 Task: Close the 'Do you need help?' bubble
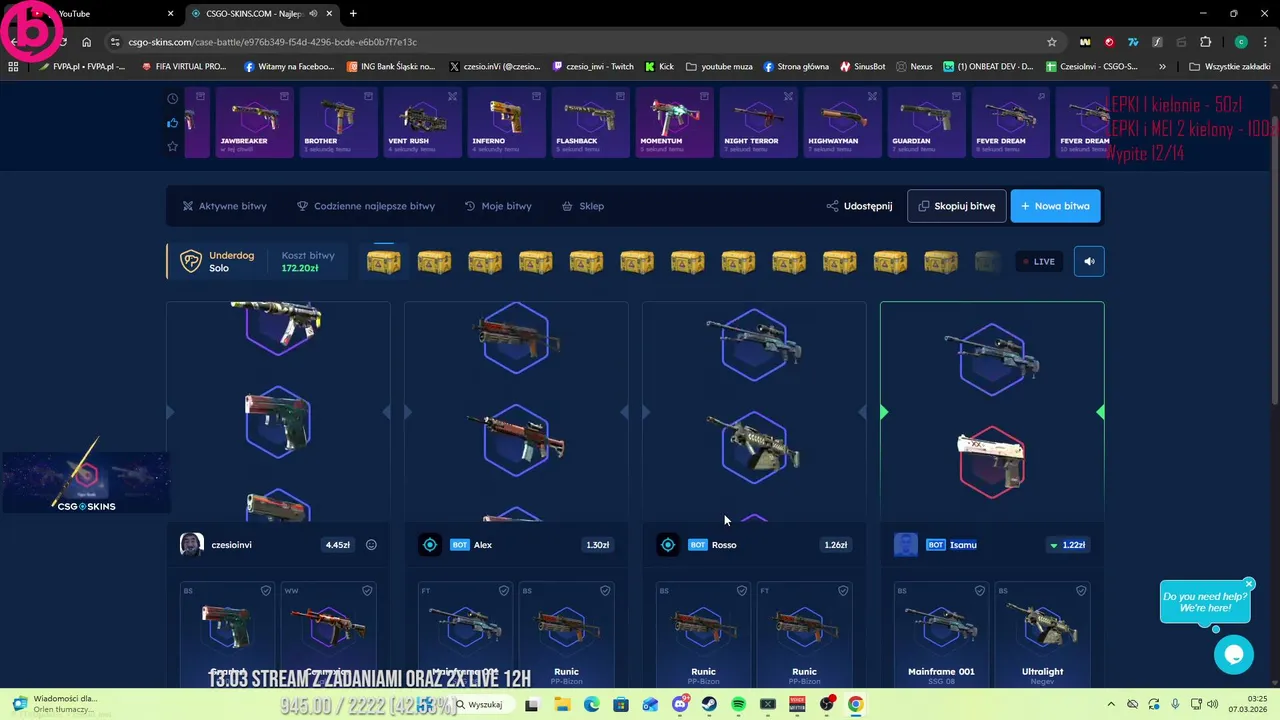pyautogui.click(x=1249, y=584)
